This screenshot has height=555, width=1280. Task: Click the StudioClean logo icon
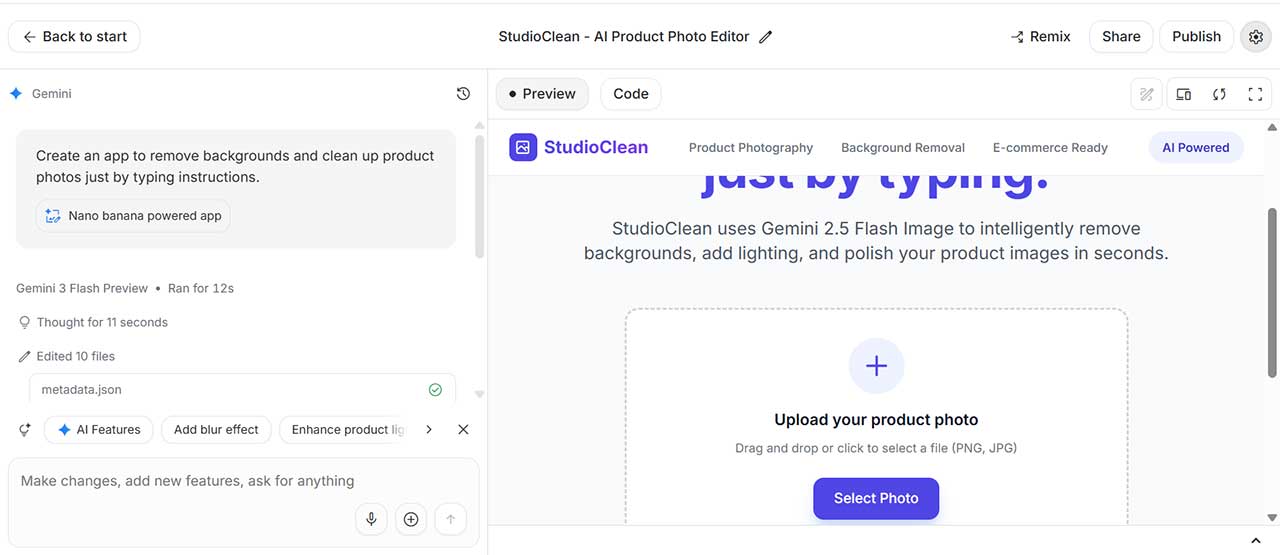tap(523, 148)
